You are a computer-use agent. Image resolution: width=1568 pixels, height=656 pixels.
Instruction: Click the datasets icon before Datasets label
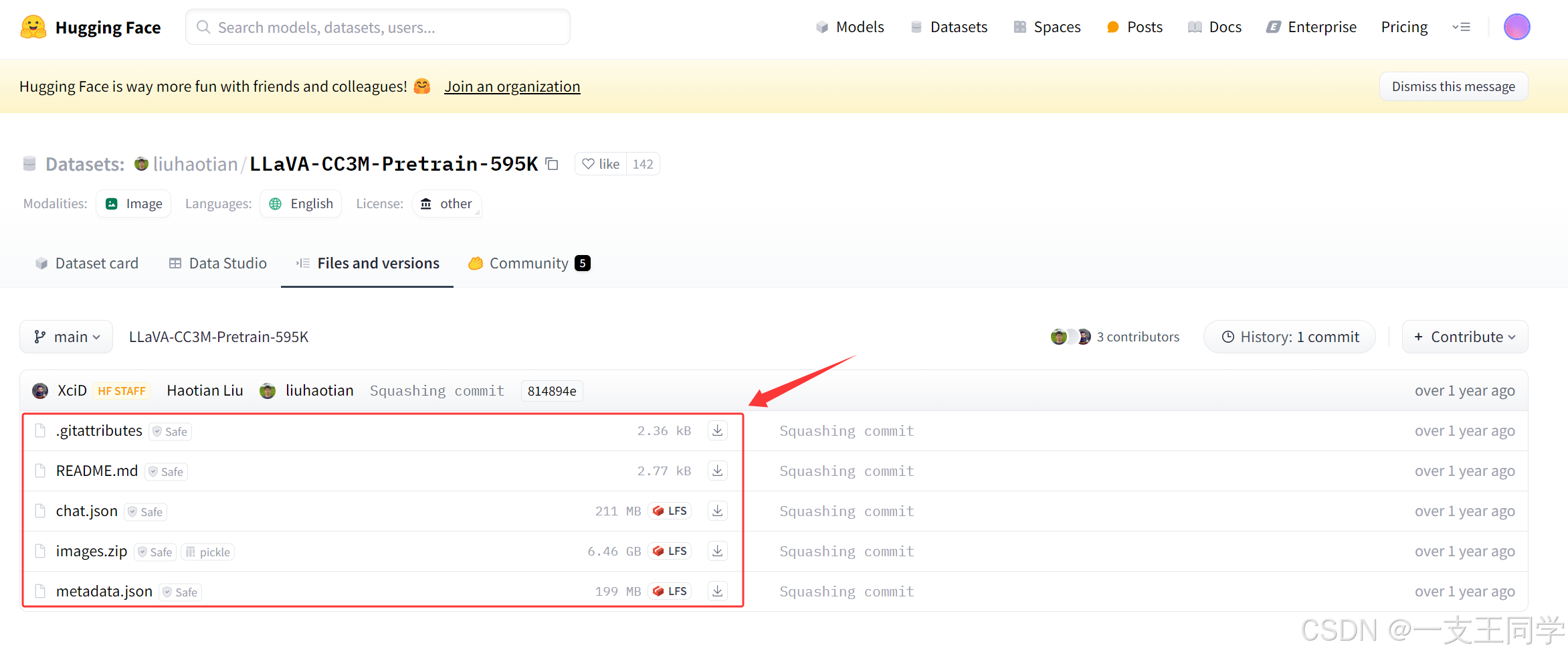coord(29,164)
